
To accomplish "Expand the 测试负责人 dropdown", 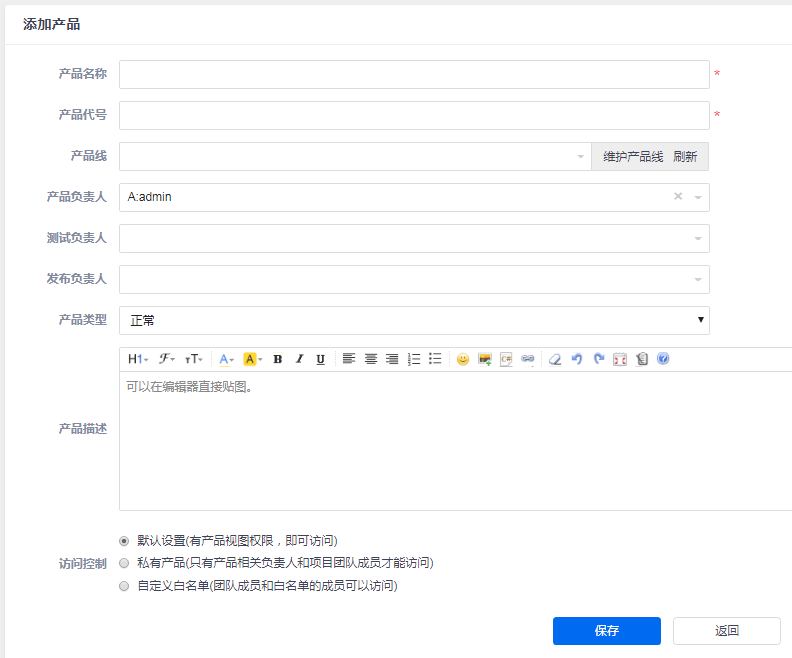I will [698, 238].
